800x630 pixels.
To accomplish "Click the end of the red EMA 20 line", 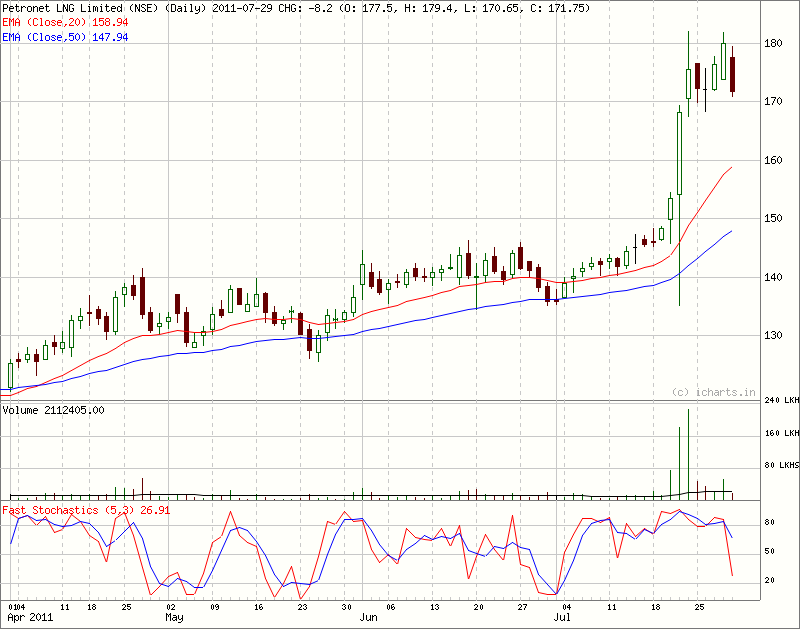I will (732, 167).
